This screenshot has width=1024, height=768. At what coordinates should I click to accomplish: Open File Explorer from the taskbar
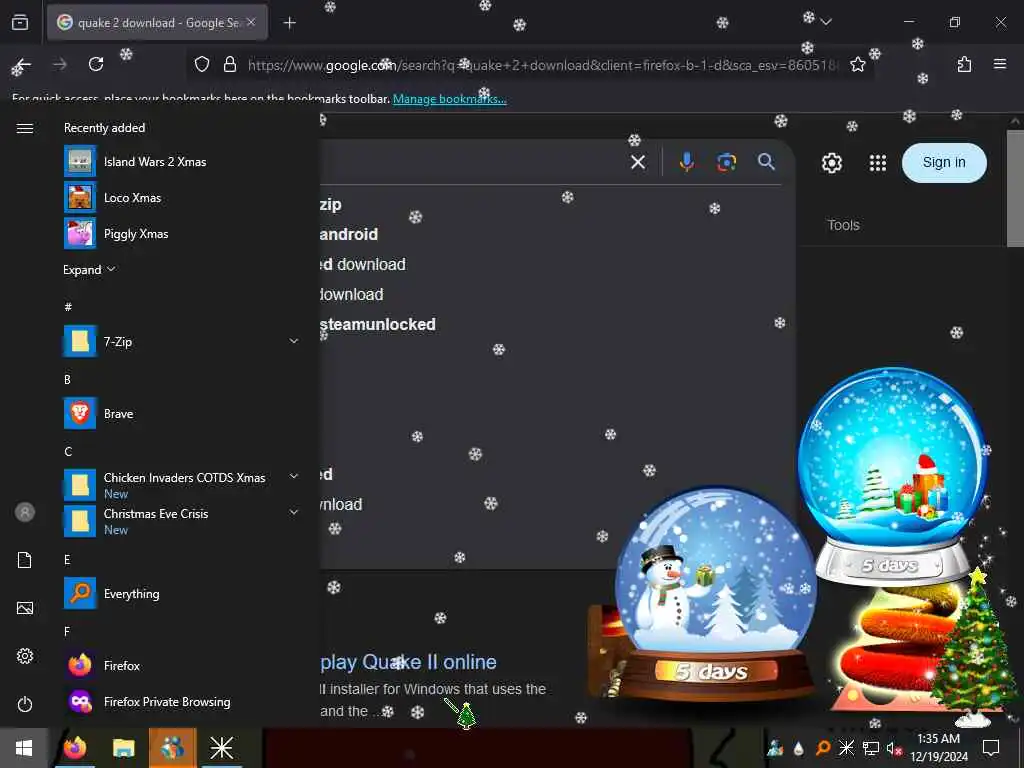[x=123, y=748]
